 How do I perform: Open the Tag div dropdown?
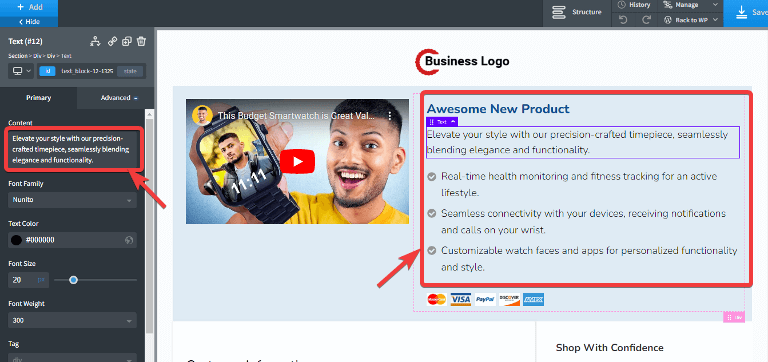(72, 358)
